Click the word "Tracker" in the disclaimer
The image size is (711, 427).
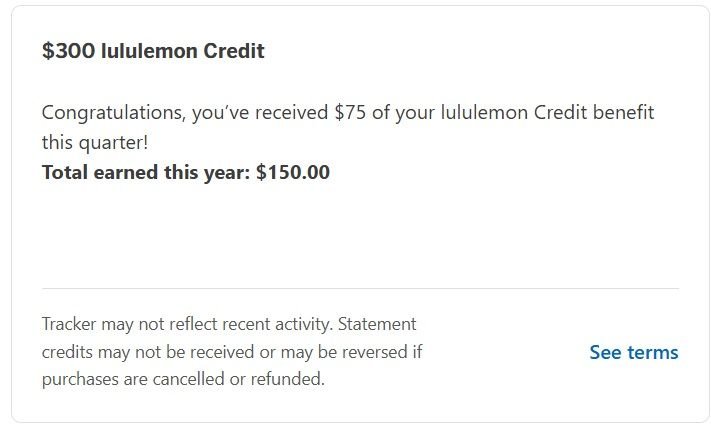(69, 325)
